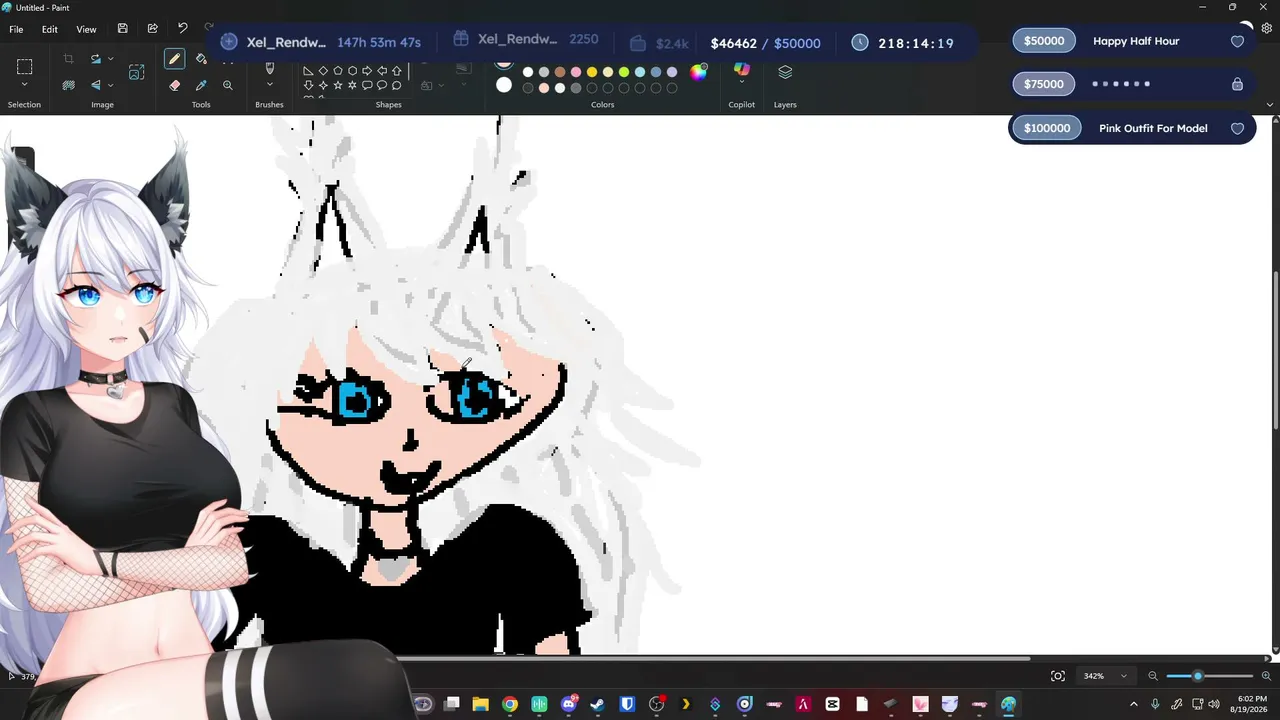Click the heart next to Pink Outfit For Model
This screenshot has height=720, width=1280.
tap(1237, 128)
